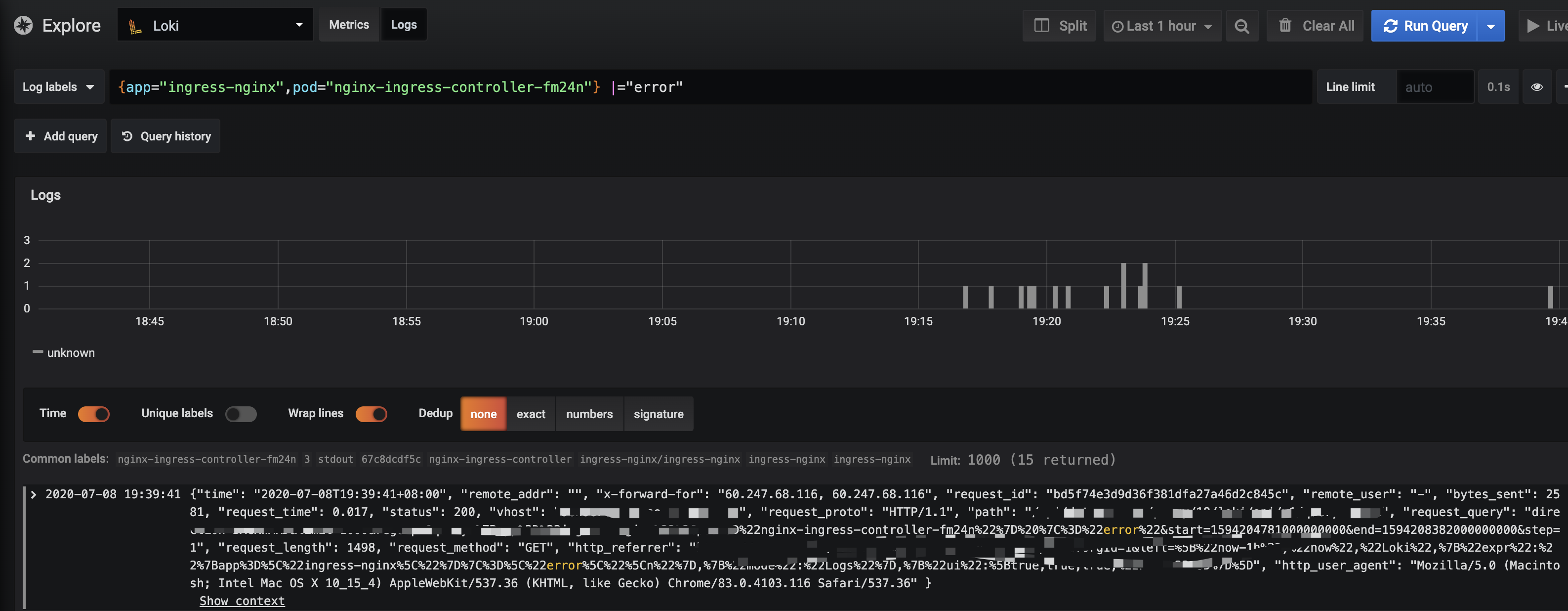Select the signature dedup option
Screen dimensions: 1568x611
tap(658, 414)
